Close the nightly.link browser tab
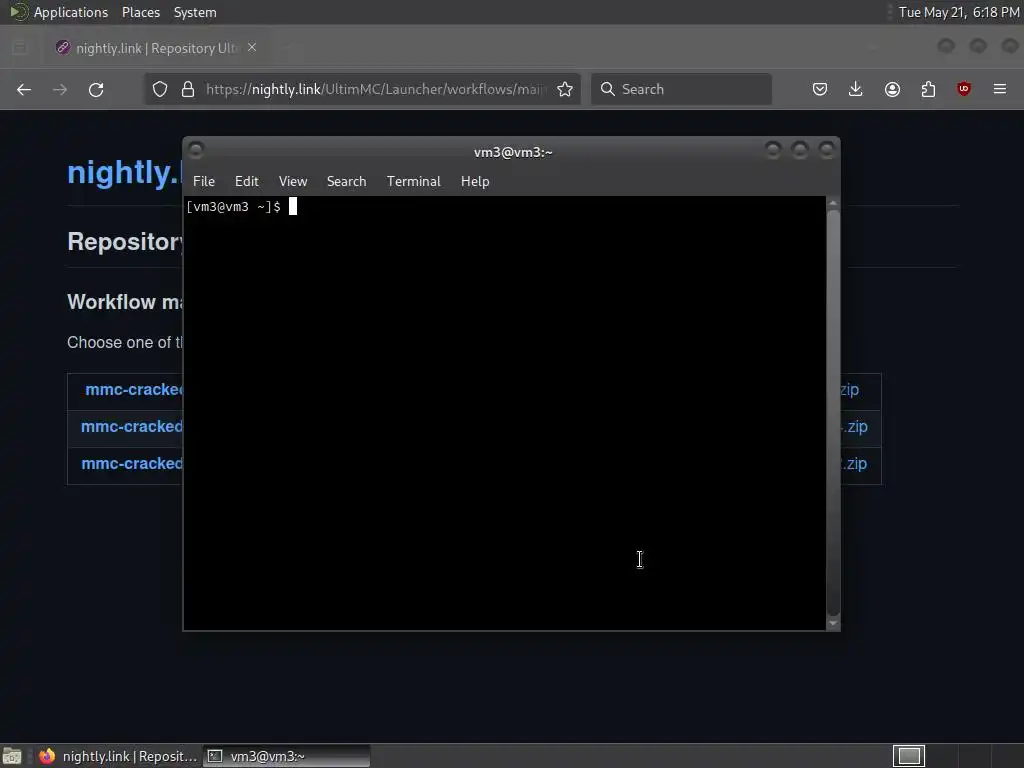This screenshot has height=768, width=1024. [252, 48]
